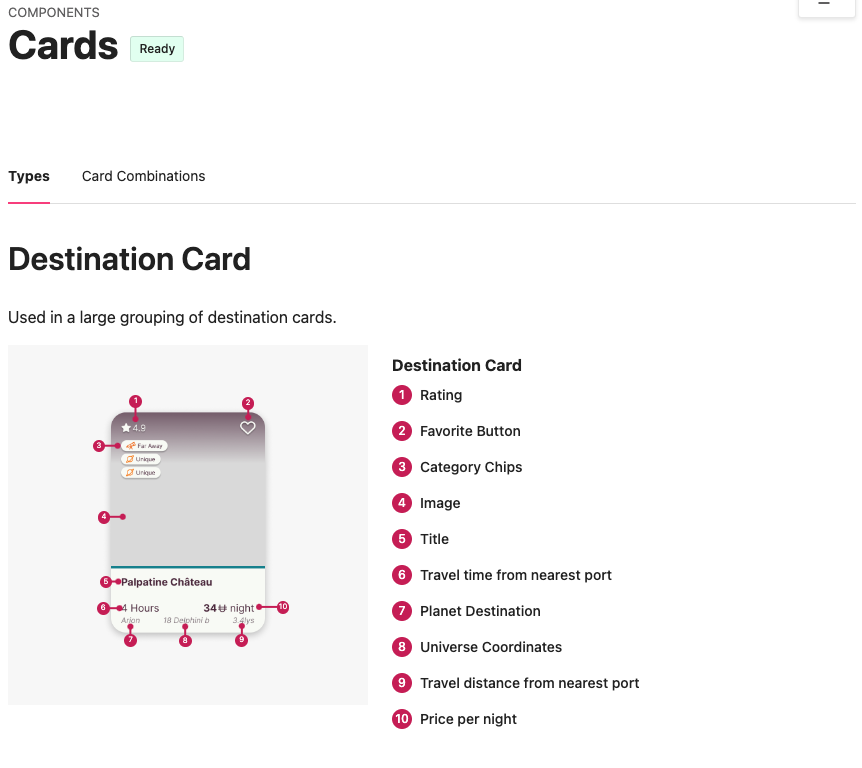Click legend badge 4 beside Image
The height and width of the screenshot is (768, 862).
(x=402, y=503)
